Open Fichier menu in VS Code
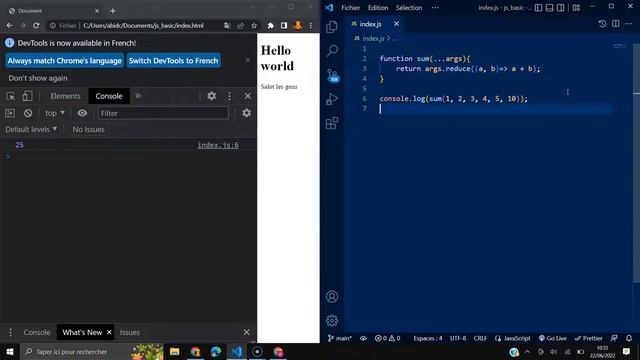The height and width of the screenshot is (360, 640). pyautogui.click(x=350, y=7)
